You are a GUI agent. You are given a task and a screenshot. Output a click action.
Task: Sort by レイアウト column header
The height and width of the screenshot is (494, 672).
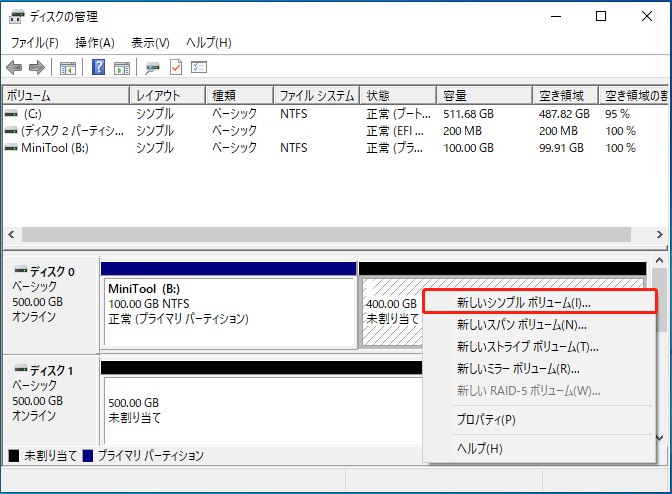click(168, 96)
